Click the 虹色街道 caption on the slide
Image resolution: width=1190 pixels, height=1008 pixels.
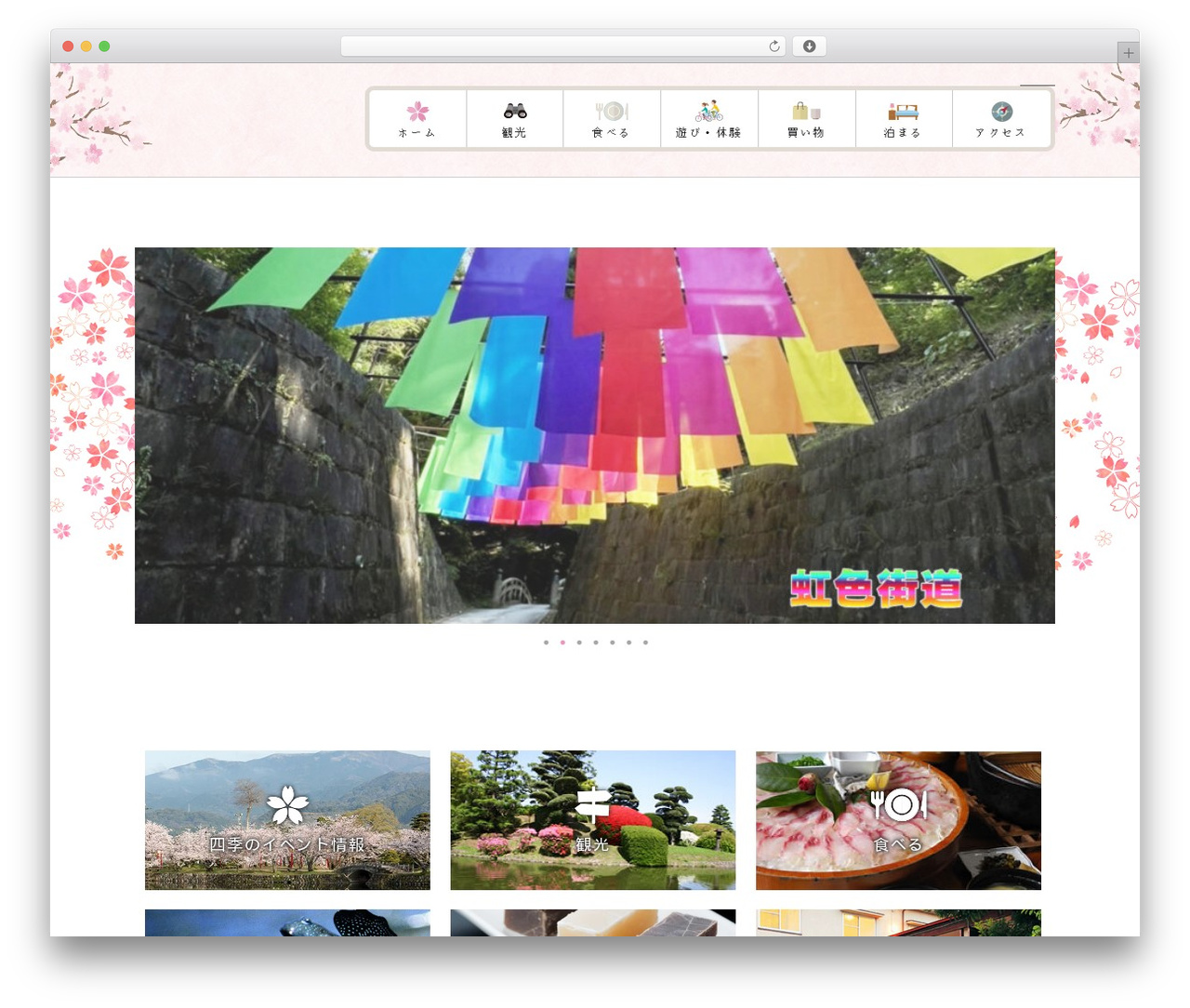pos(877,589)
